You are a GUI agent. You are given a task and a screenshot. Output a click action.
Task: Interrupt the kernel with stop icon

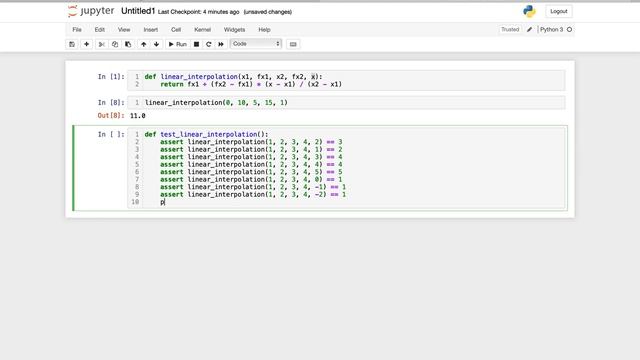click(x=196, y=44)
